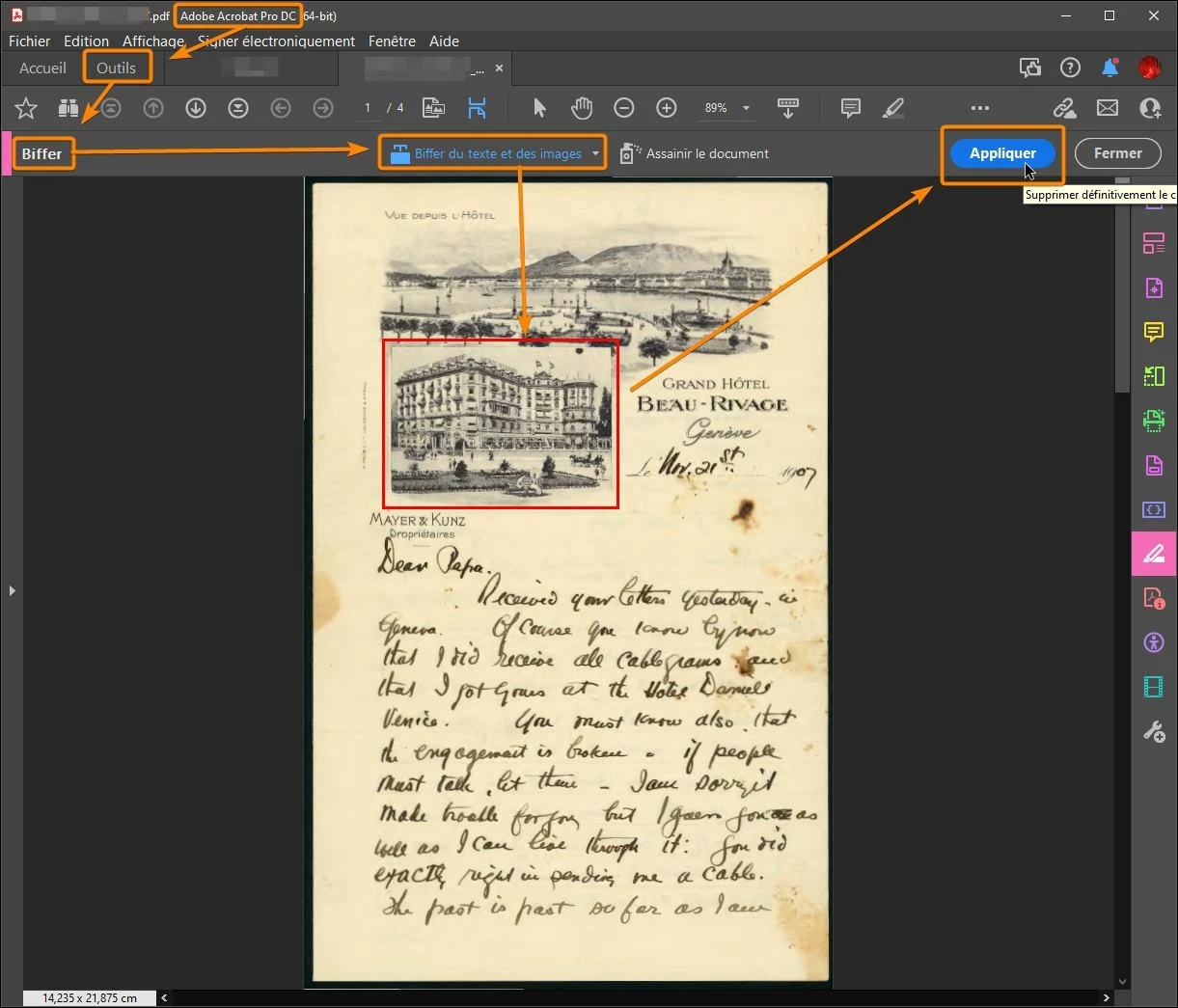Open the user profile avatar

[x=1149, y=68]
